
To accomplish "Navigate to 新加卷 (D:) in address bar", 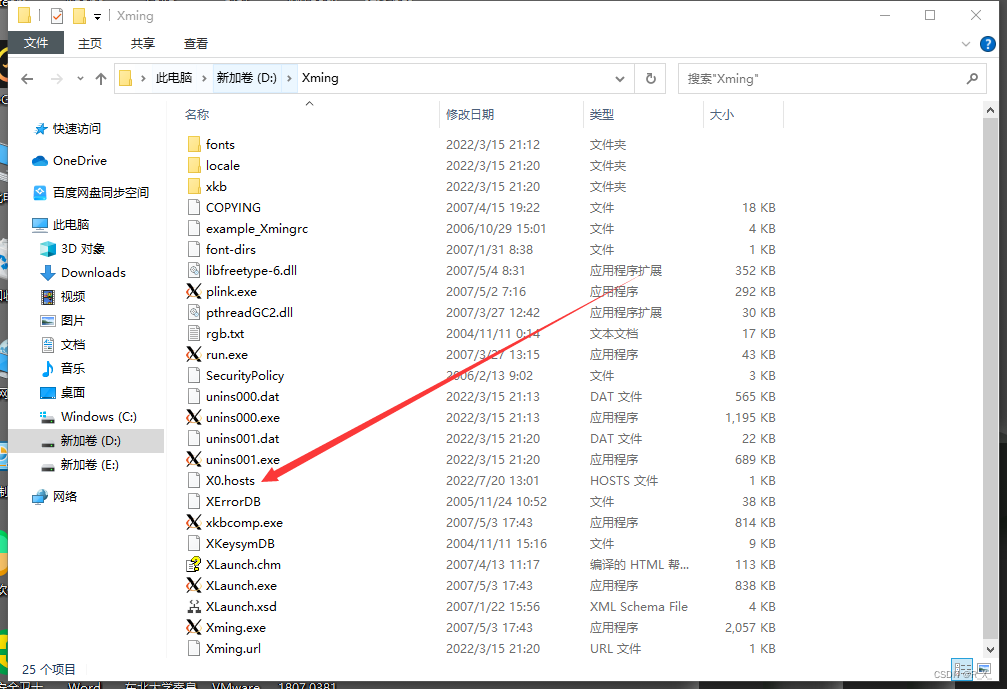I will pos(247,78).
